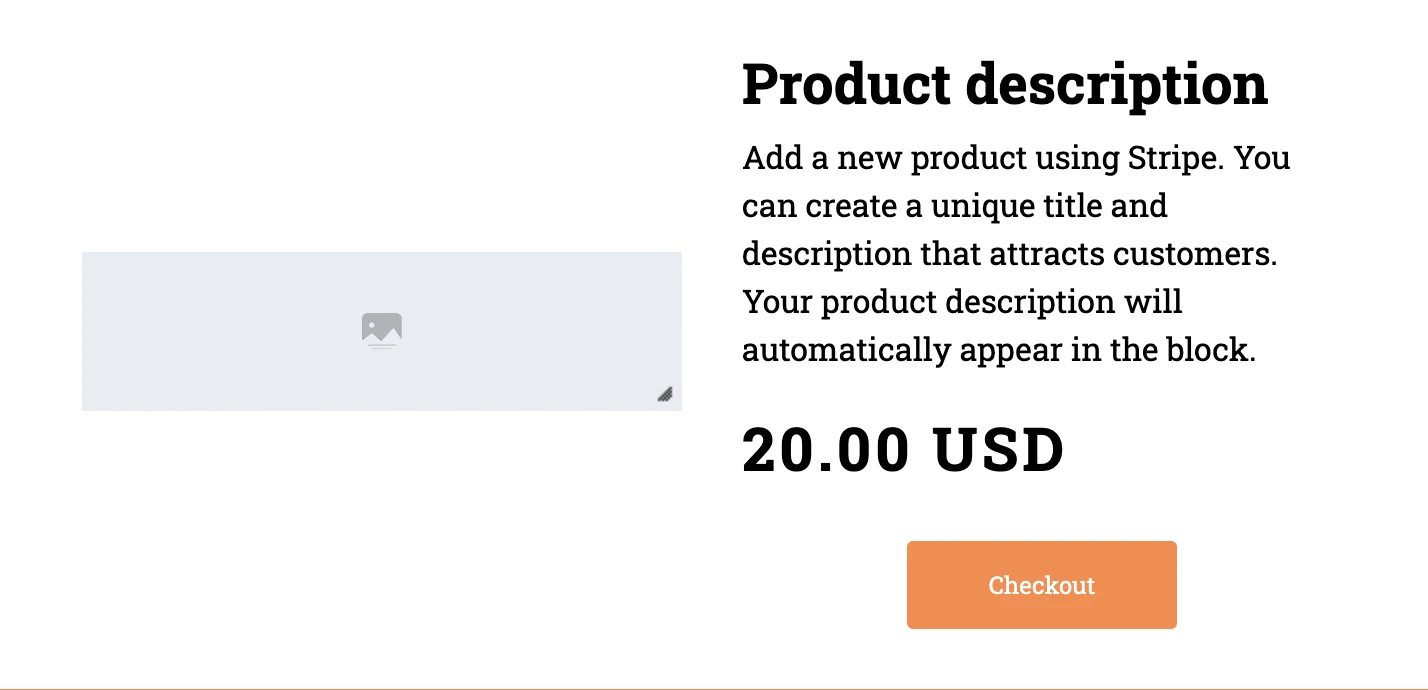This screenshot has height=690, width=1428.
Task: Click the orange Checkout button
Action: (1041, 585)
